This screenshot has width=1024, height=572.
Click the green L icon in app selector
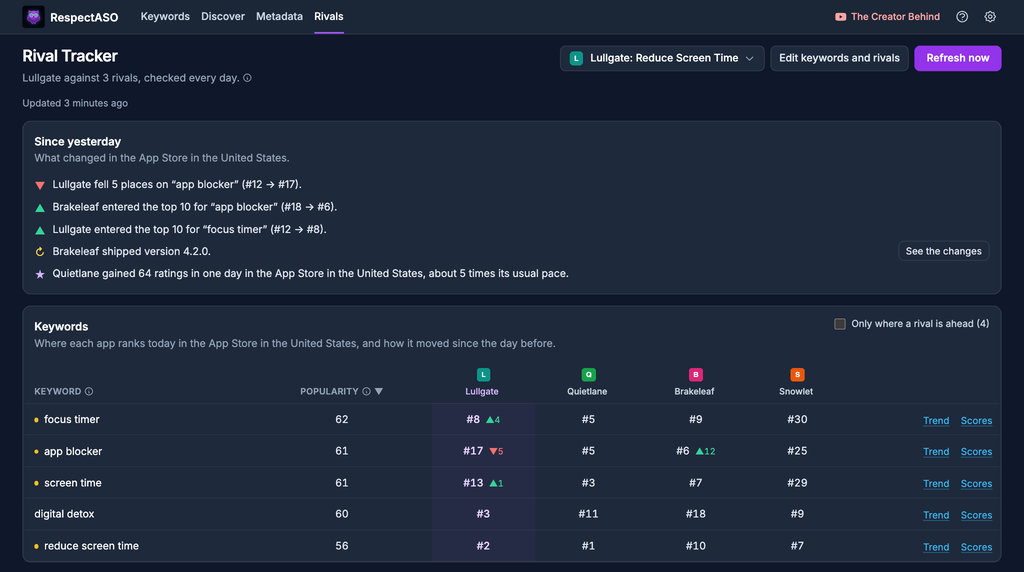[x=576, y=58]
